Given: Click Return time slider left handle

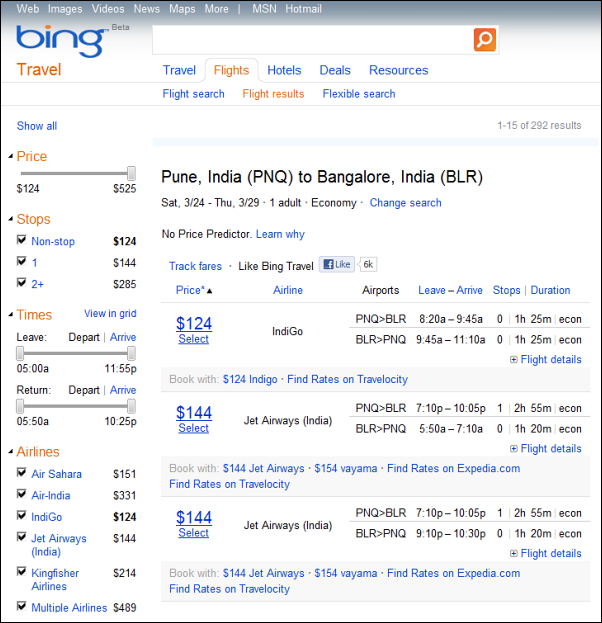Looking at the screenshot, I should (20, 406).
